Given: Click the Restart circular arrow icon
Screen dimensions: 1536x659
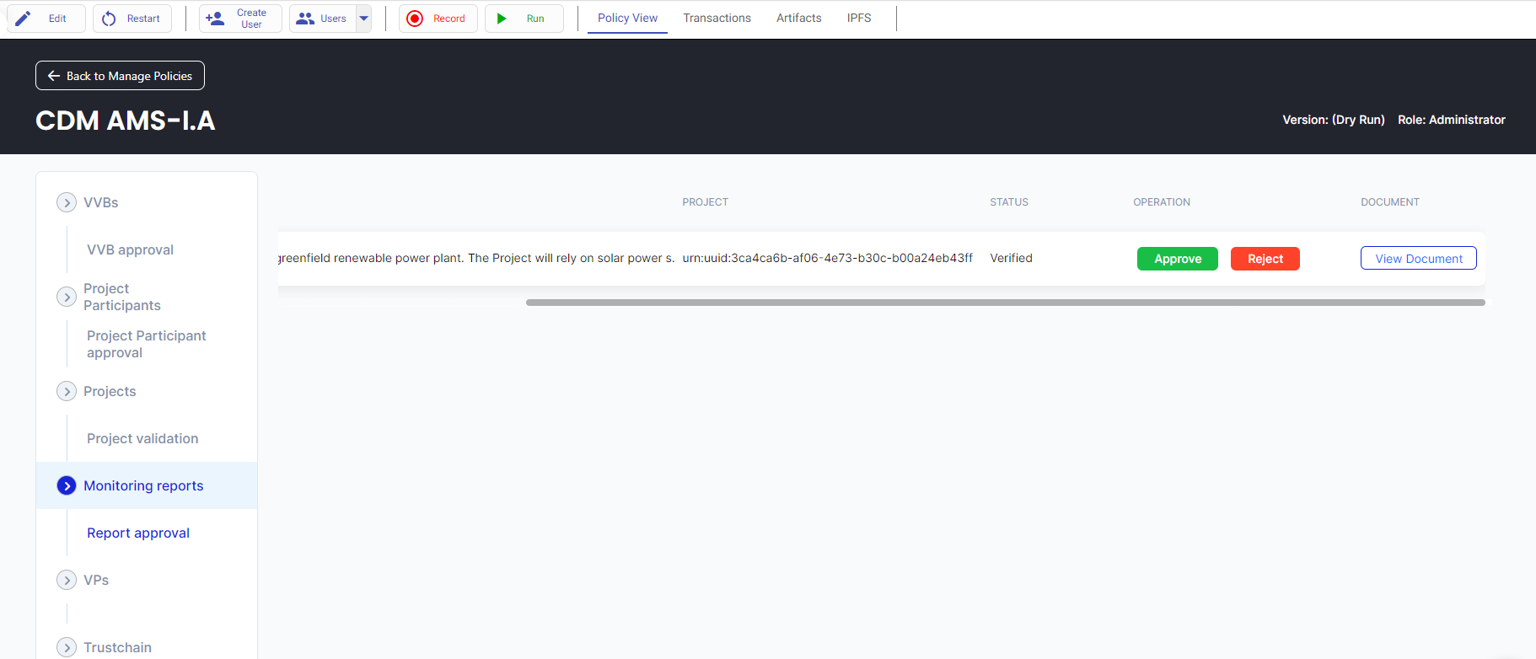Looking at the screenshot, I should click(109, 18).
